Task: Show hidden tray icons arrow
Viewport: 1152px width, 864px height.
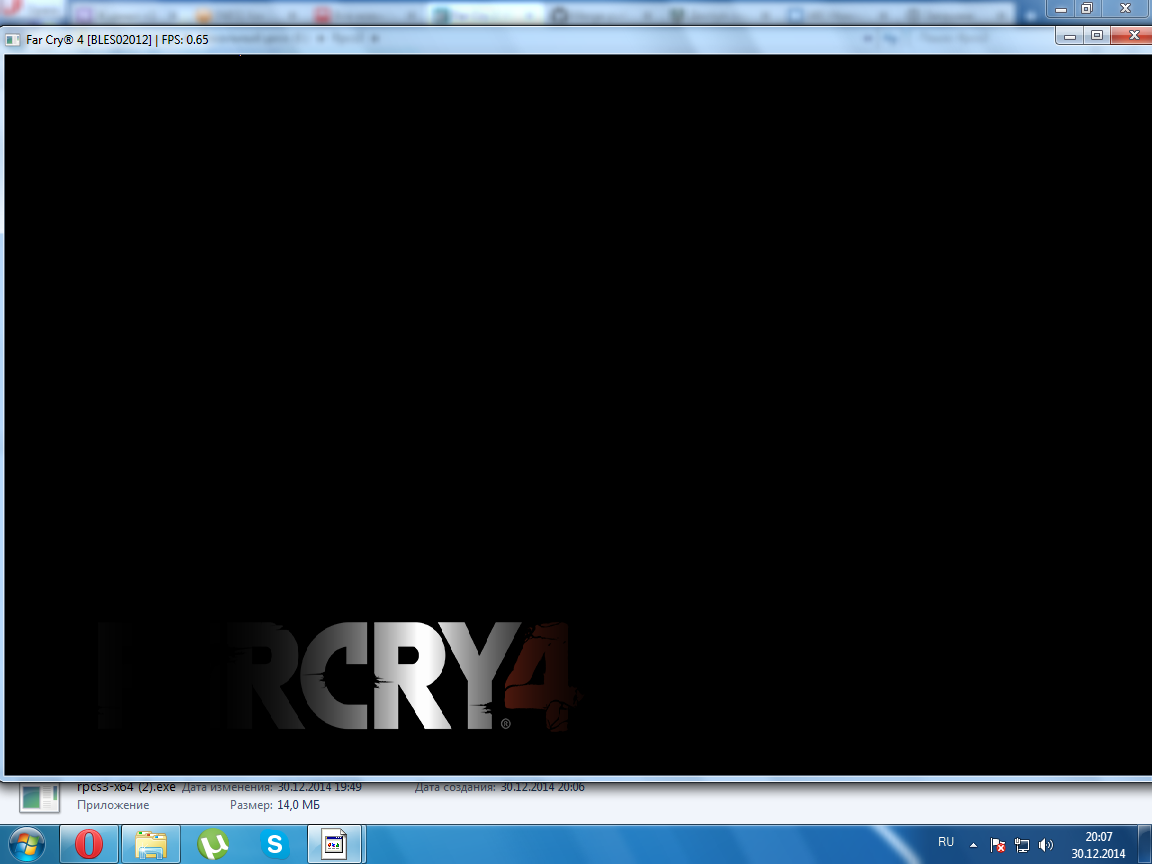Action: [x=973, y=845]
